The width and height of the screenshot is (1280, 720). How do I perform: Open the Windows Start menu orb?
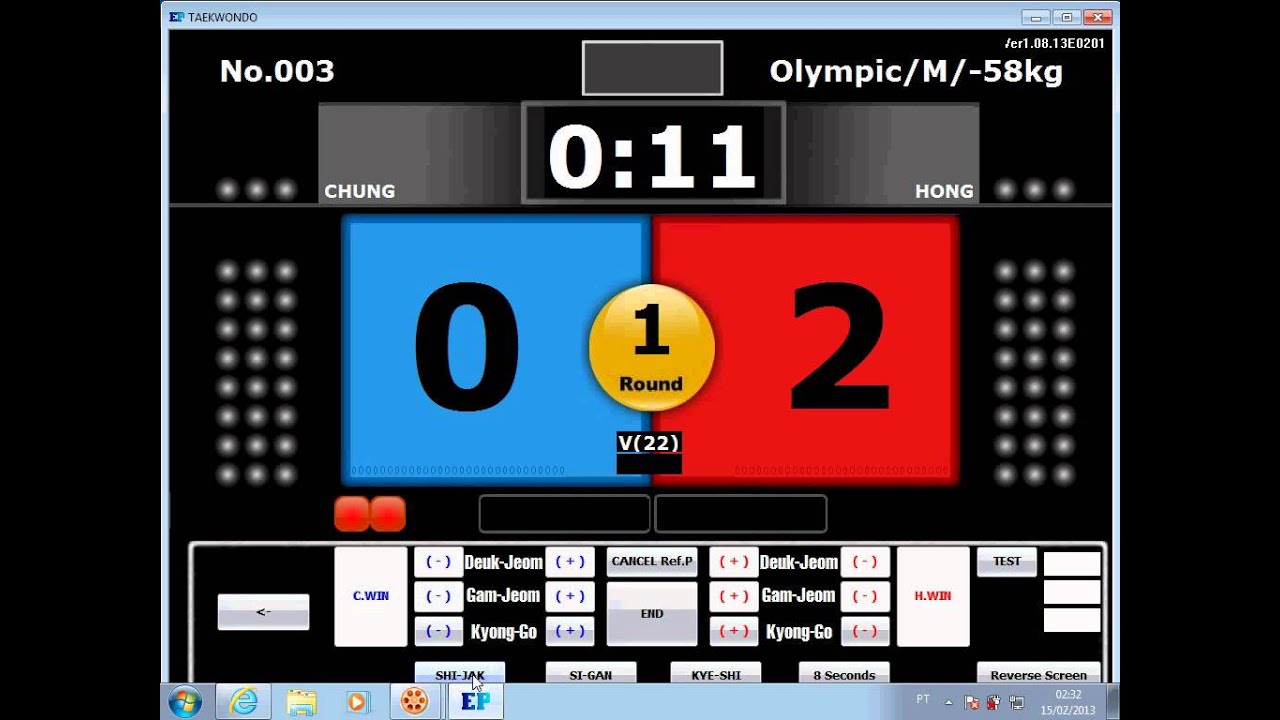click(185, 702)
